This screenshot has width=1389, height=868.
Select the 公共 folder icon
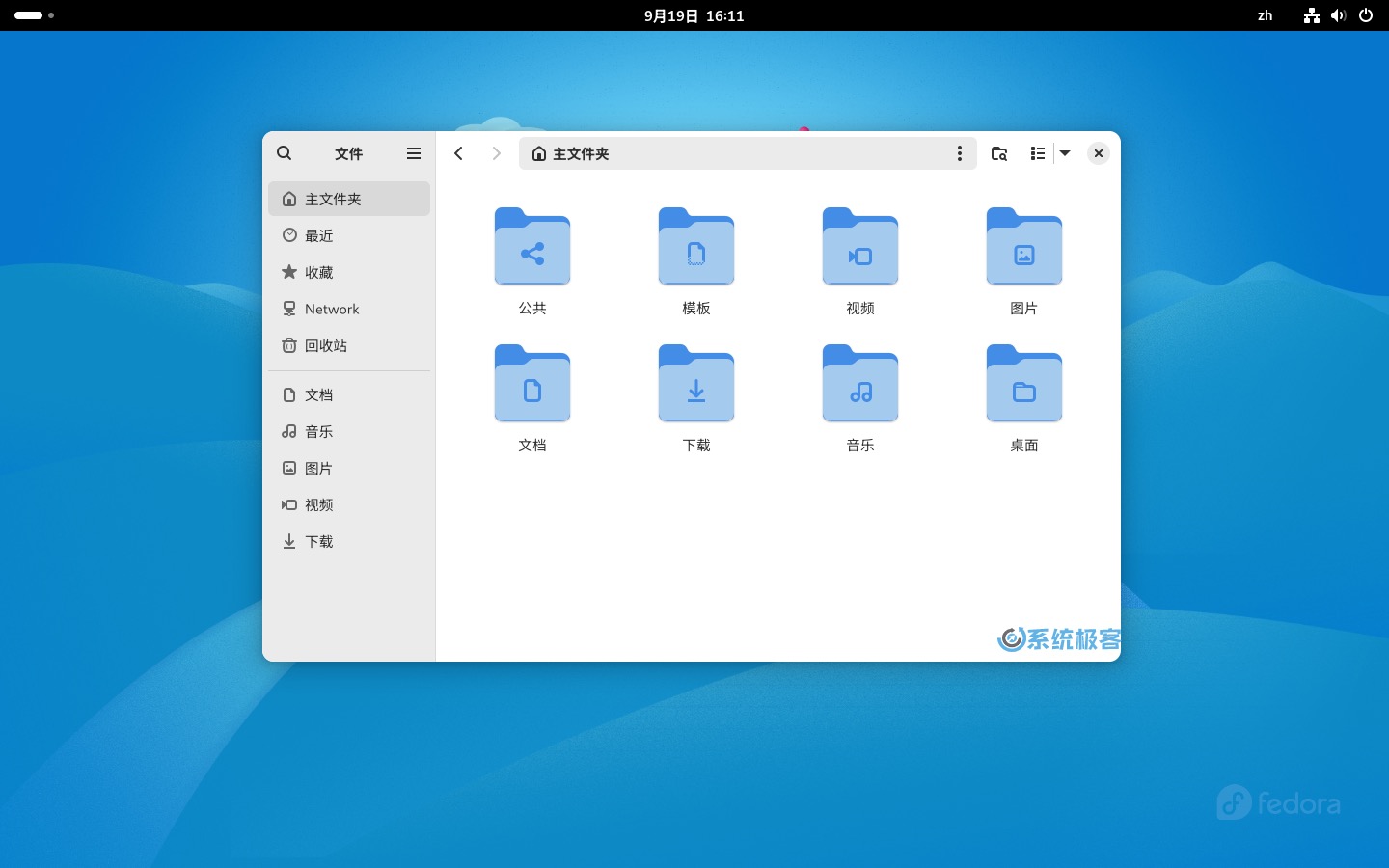(532, 247)
